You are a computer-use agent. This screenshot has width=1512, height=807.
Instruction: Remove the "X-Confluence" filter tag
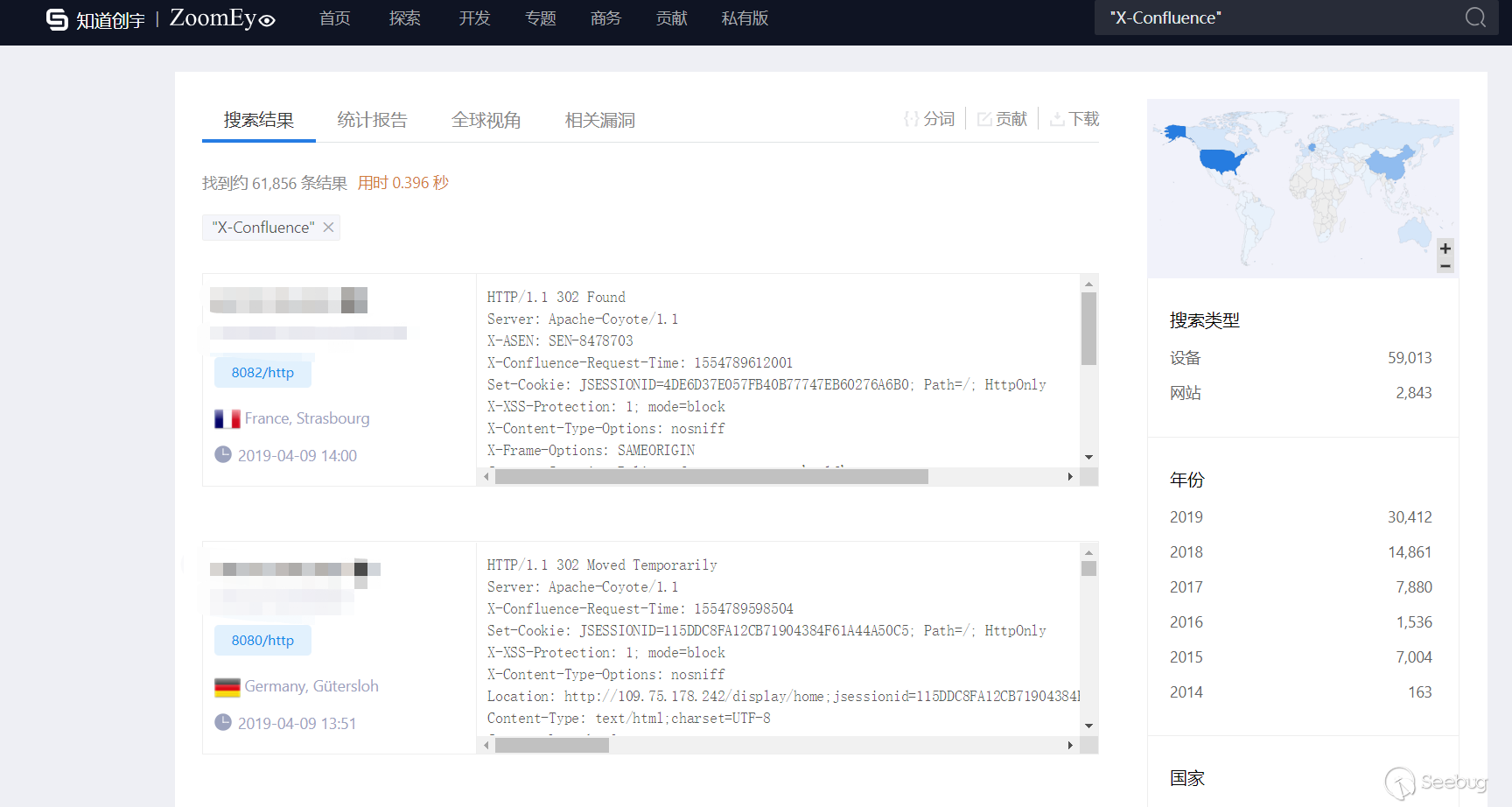pos(328,228)
